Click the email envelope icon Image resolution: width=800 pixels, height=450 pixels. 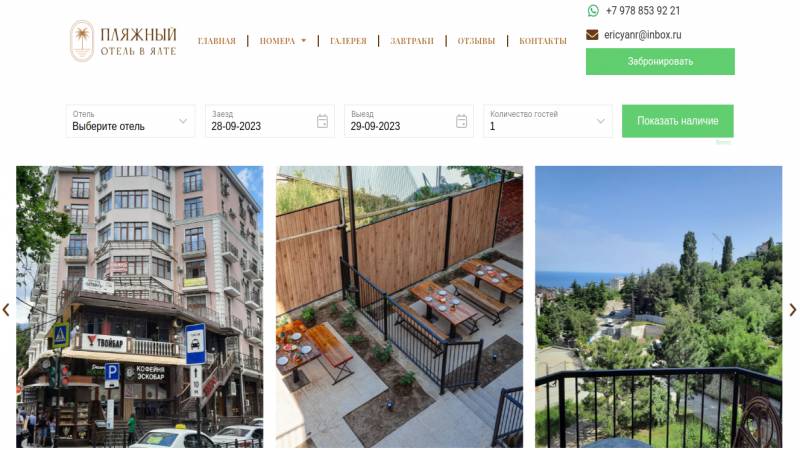point(592,35)
